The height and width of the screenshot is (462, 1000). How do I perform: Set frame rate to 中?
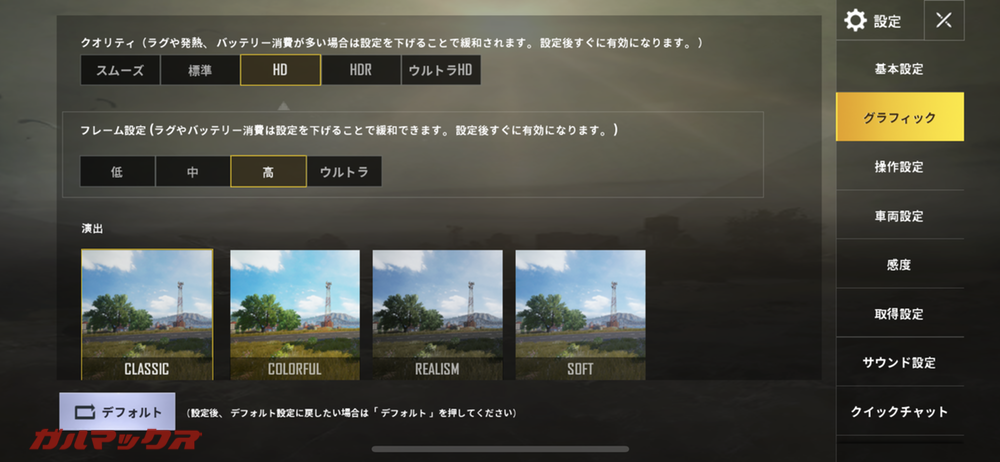(193, 172)
